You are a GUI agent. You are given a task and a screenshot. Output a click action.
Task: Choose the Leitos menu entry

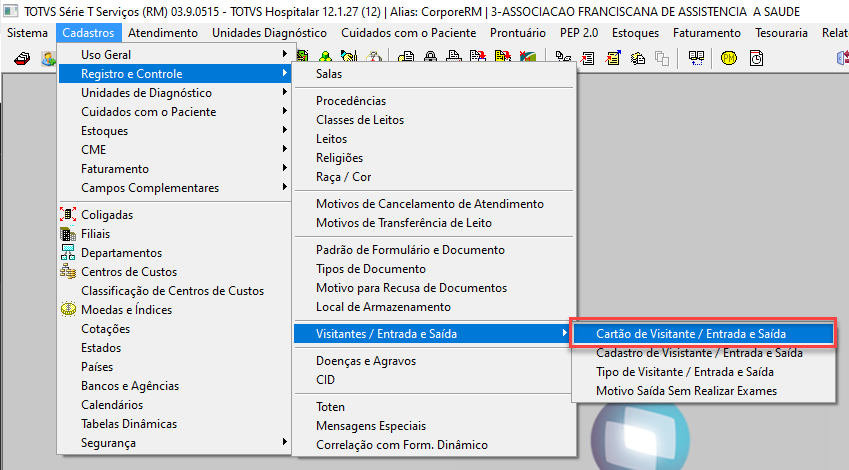[434, 139]
